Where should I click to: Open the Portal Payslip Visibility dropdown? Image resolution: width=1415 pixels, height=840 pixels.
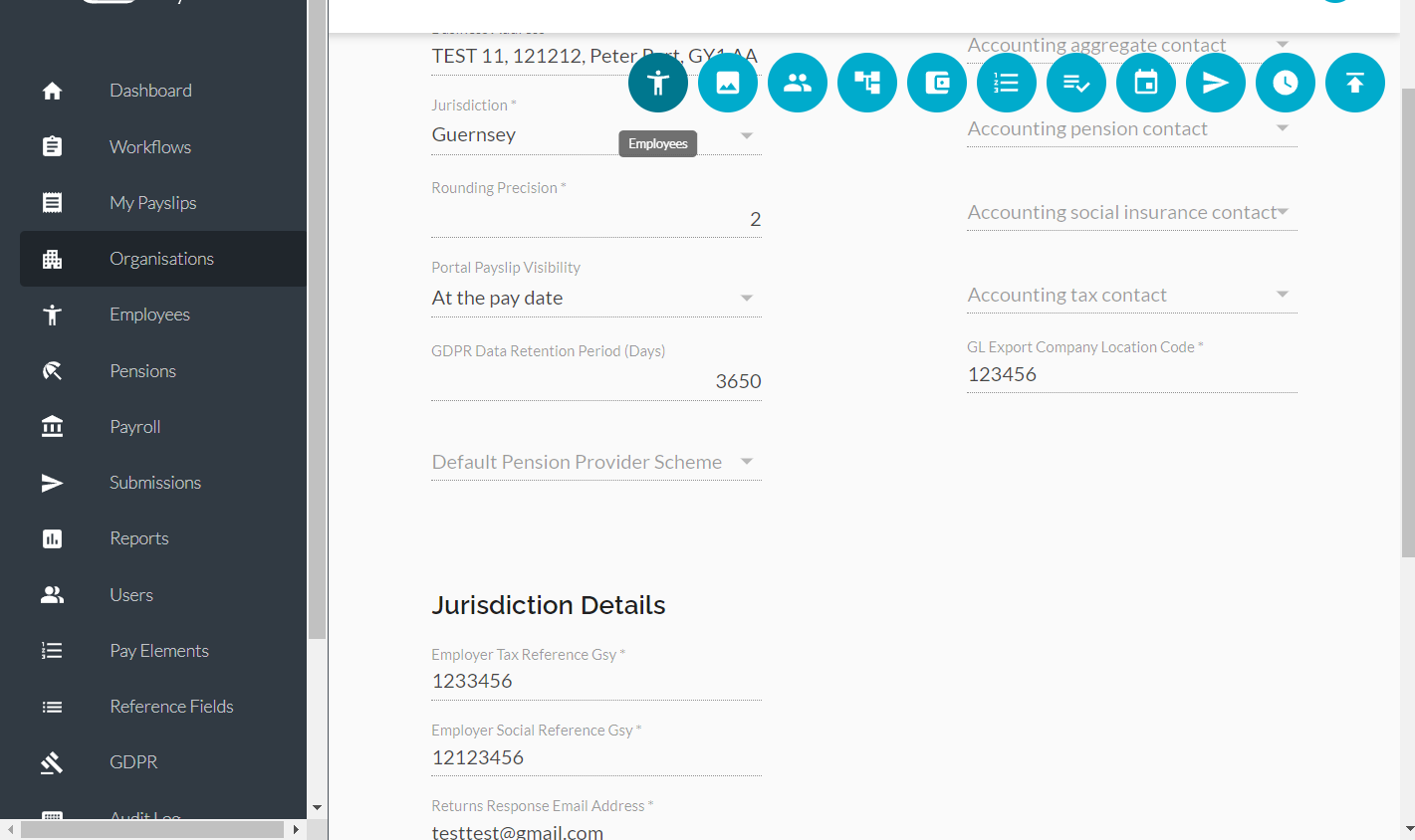[596, 298]
